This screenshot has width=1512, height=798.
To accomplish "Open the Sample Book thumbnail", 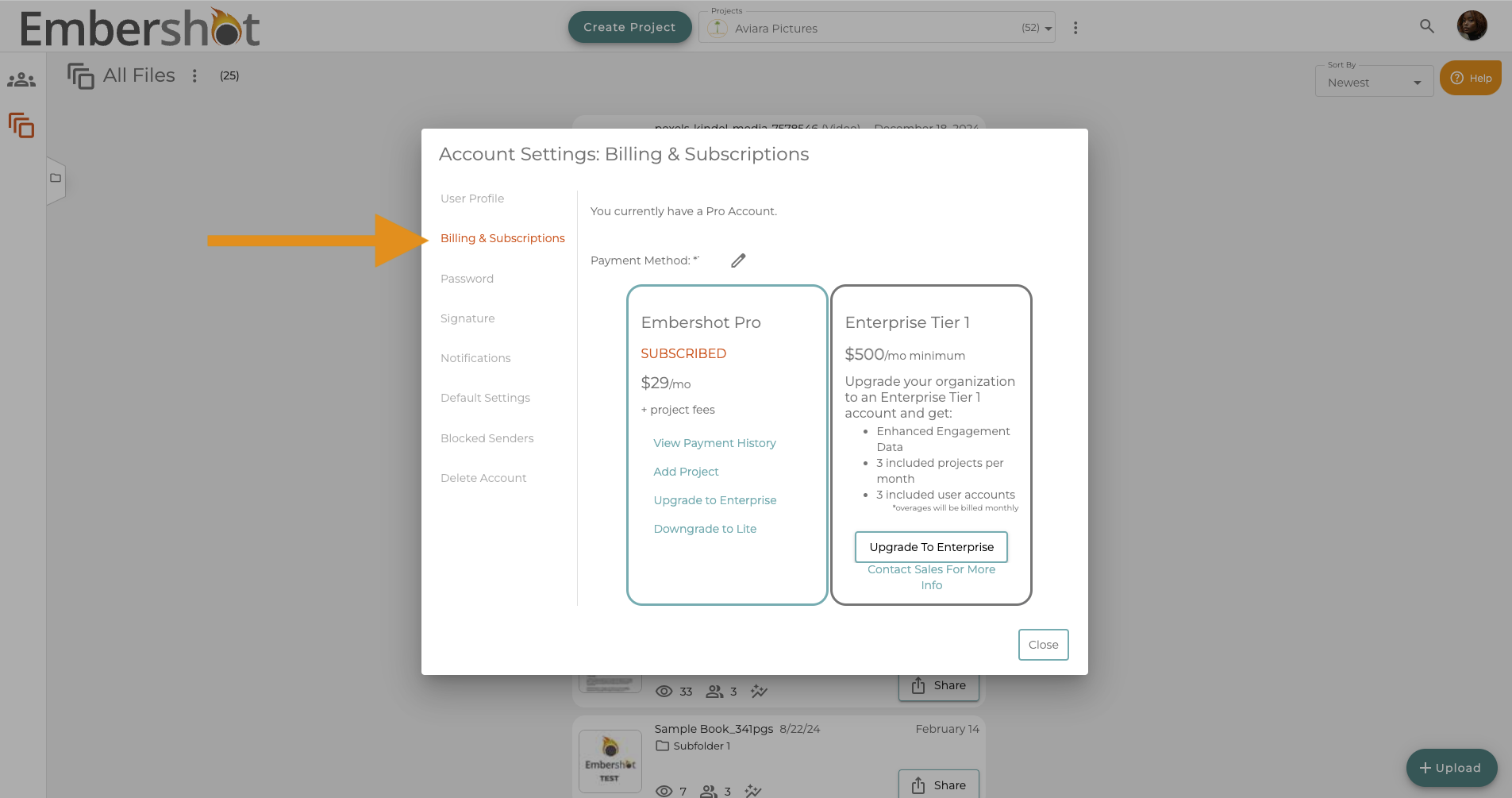I will 610,761.
